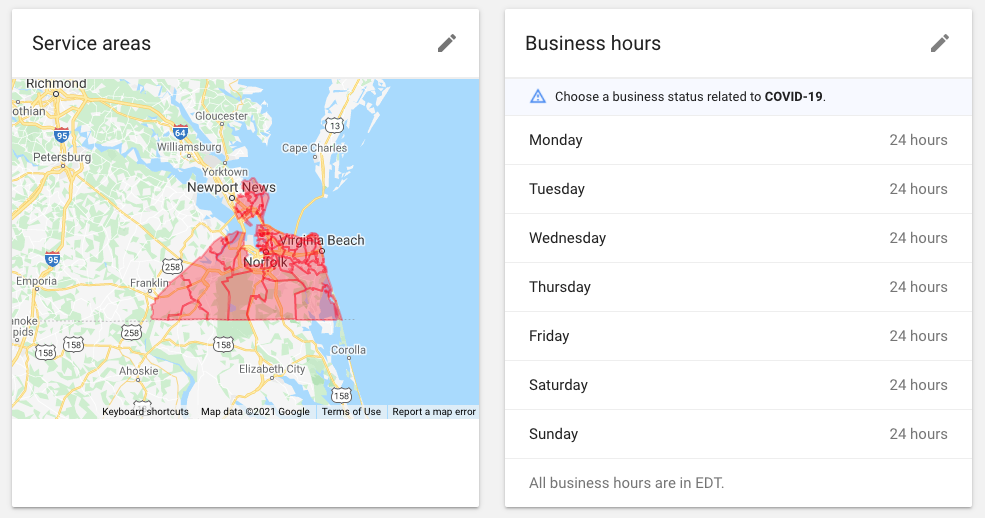The height and width of the screenshot is (518, 985).
Task: Click the Route 13 shield near Cape Charles
Action: [336, 125]
